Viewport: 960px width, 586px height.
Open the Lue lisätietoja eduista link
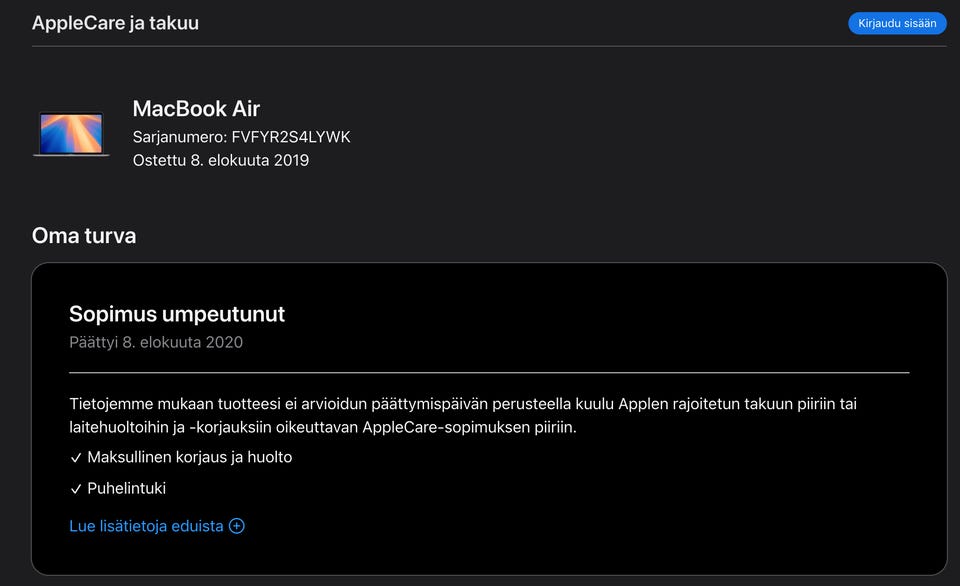(157, 526)
